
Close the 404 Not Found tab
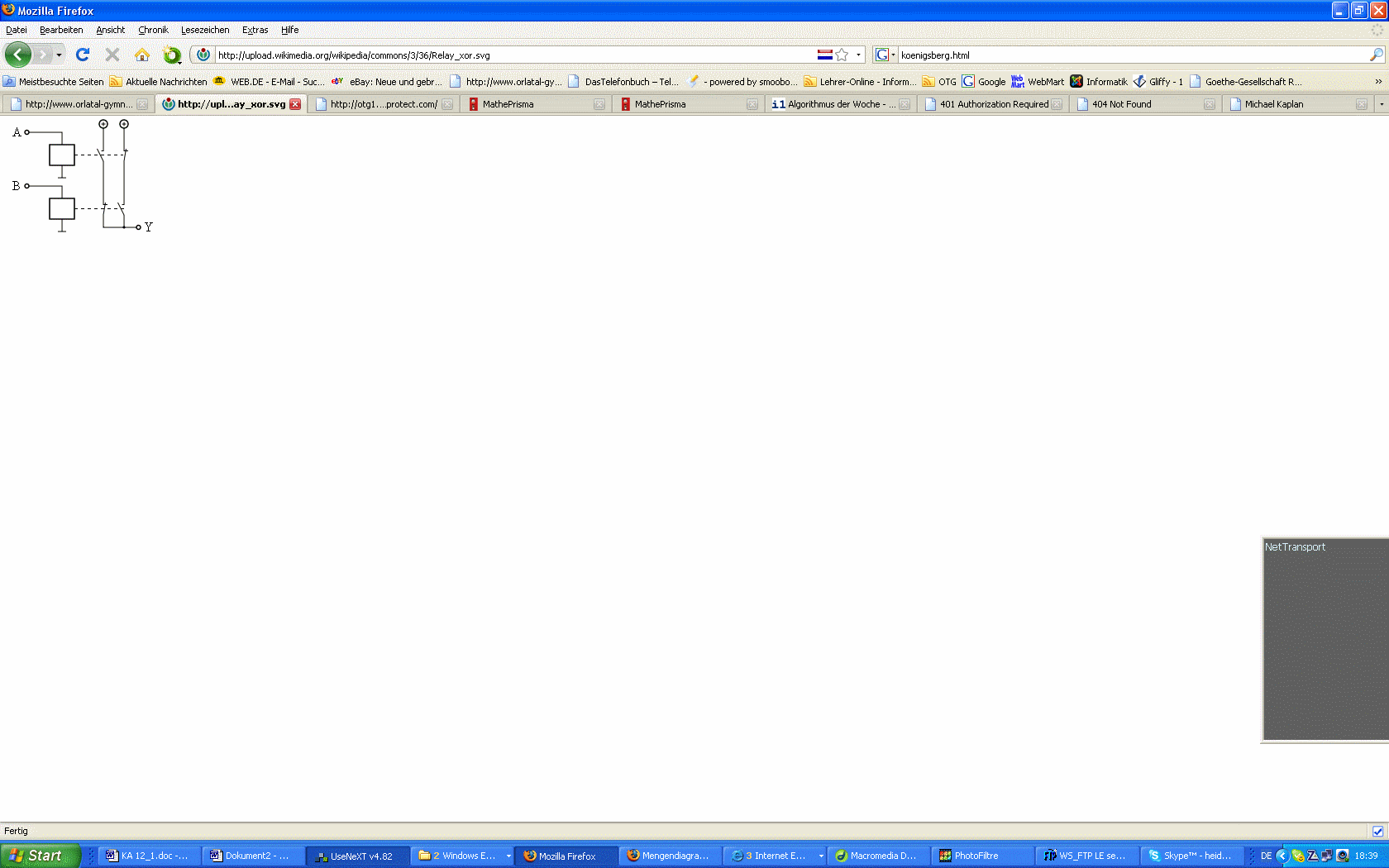(x=1210, y=104)
